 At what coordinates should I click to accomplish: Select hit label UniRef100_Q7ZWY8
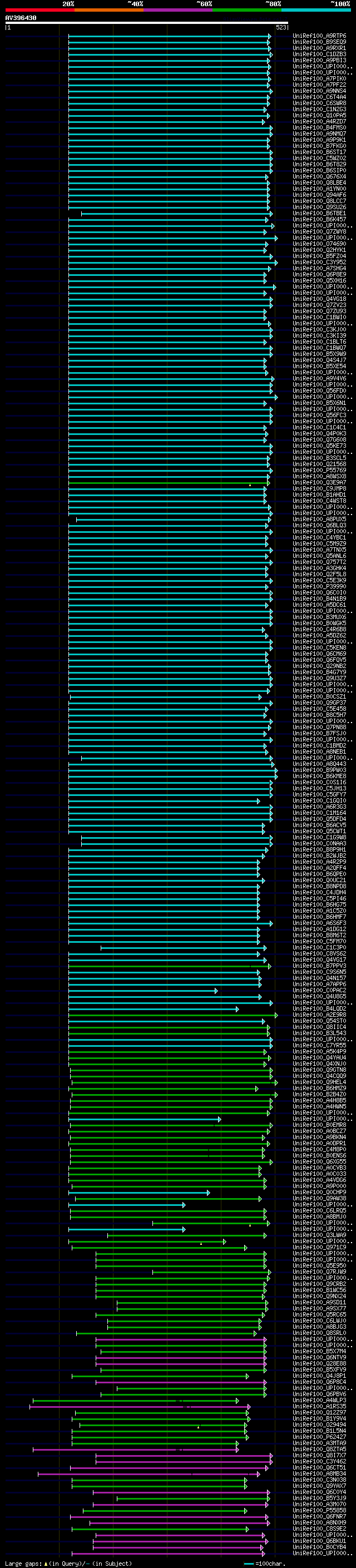(x=319, y=231)
